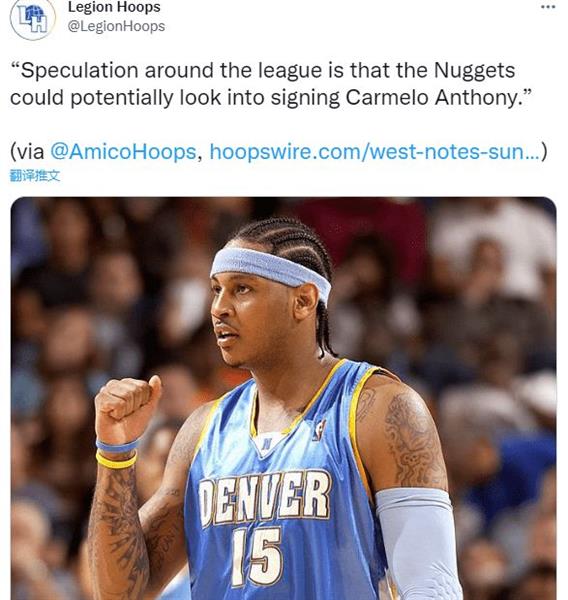Open the attached Denver jersey photo
The height and width of the screenshot is (600, 568).
click(283, 398)
